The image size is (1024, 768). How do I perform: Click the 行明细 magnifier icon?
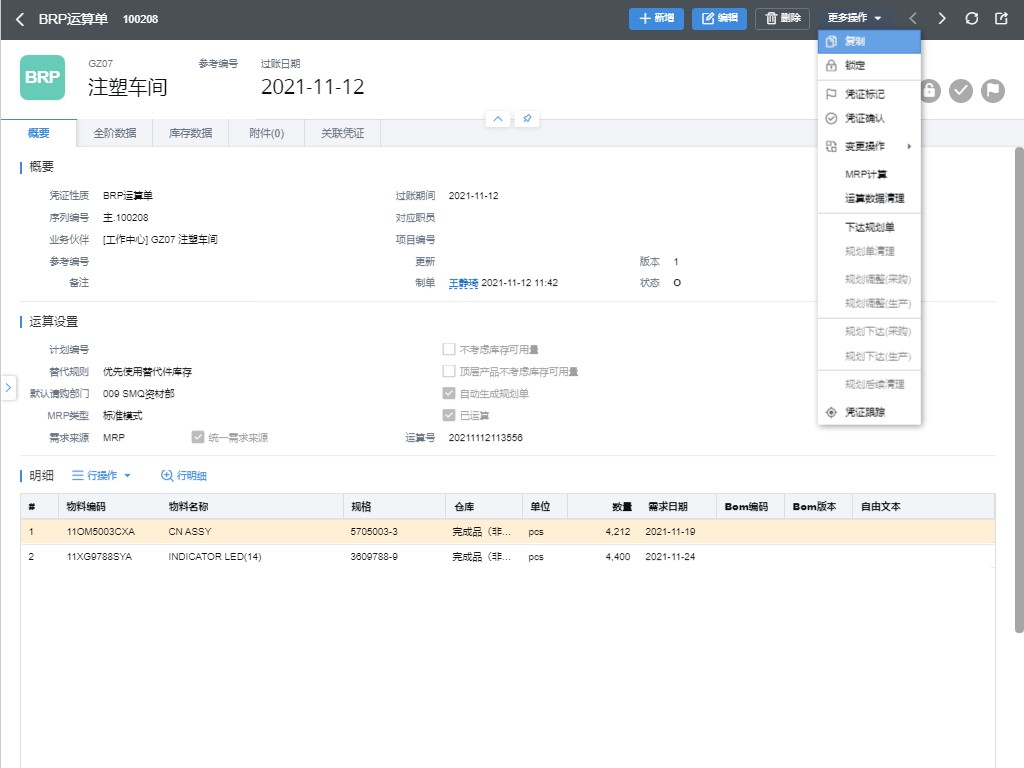click(167, 475)
